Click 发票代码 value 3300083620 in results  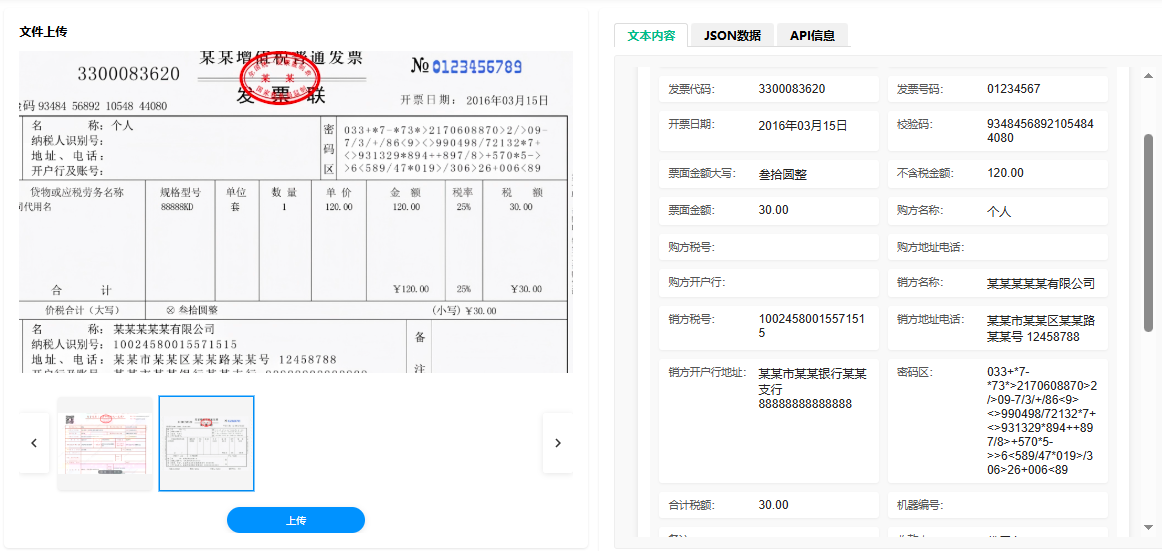point(792,89)
